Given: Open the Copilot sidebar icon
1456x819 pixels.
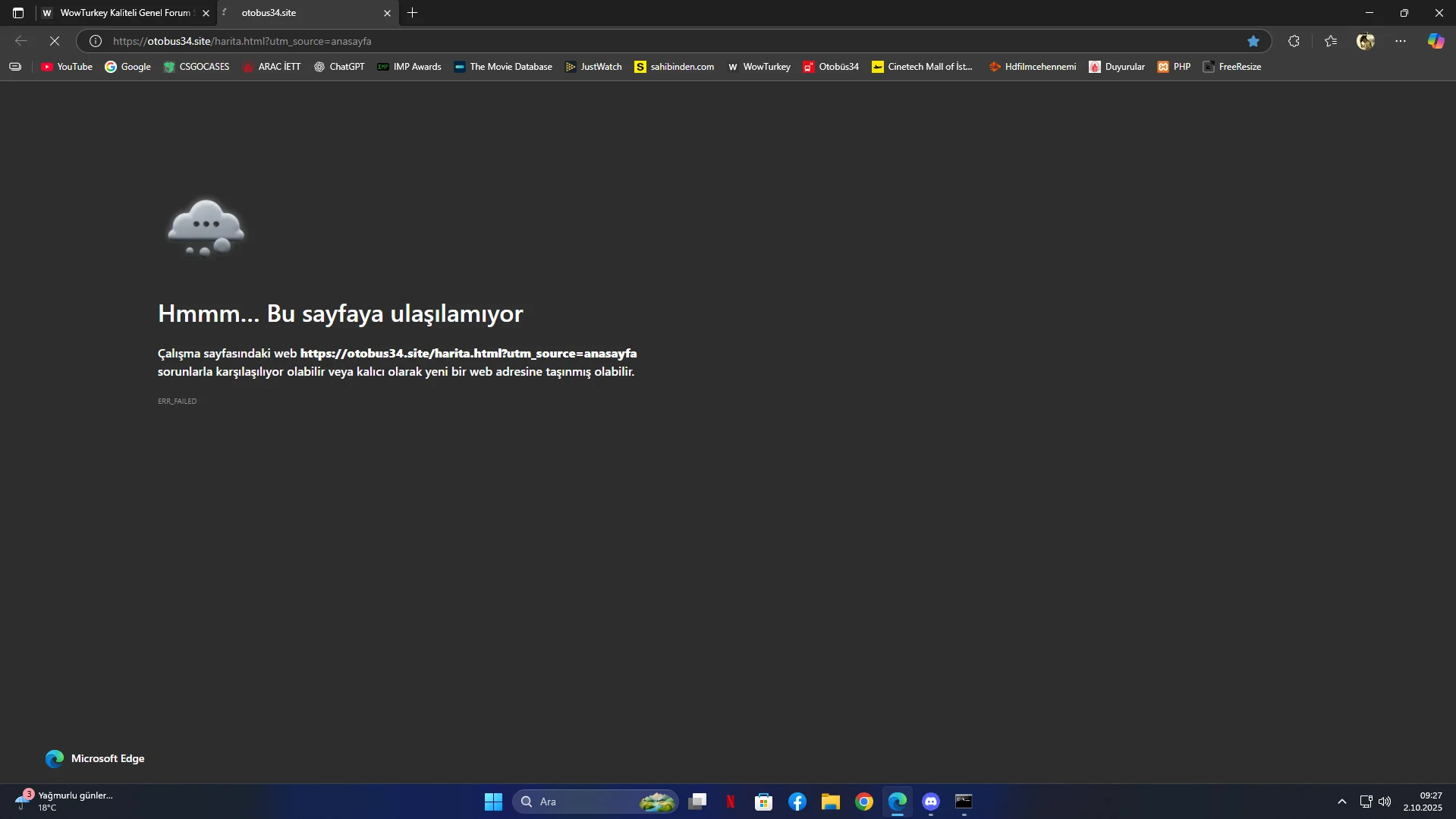Looking at the screenshot, I should click(1436, 40).
